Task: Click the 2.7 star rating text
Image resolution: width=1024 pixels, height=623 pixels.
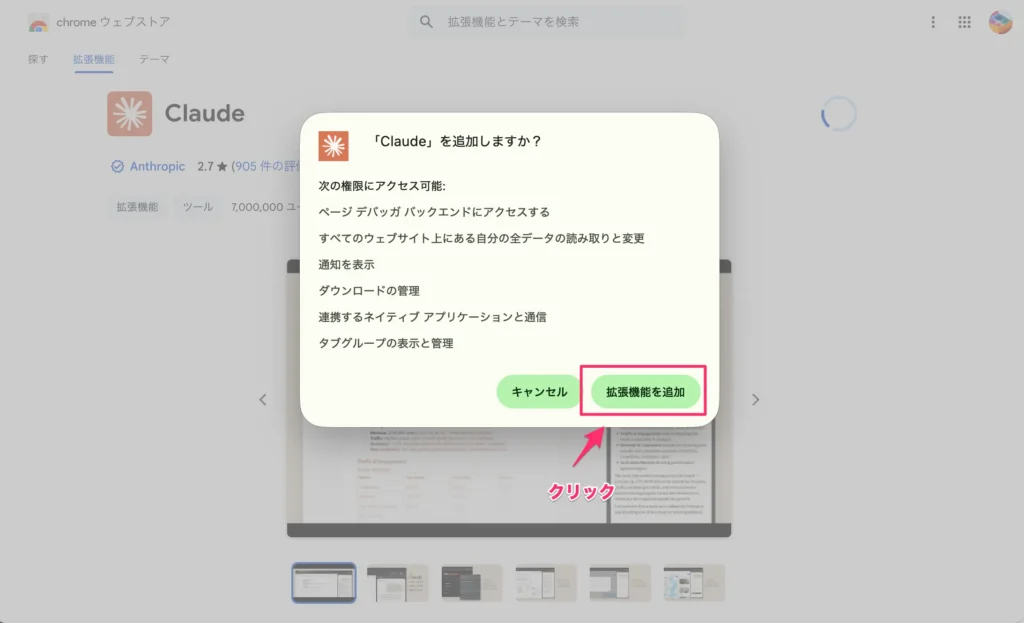Action: coord(212,167)
